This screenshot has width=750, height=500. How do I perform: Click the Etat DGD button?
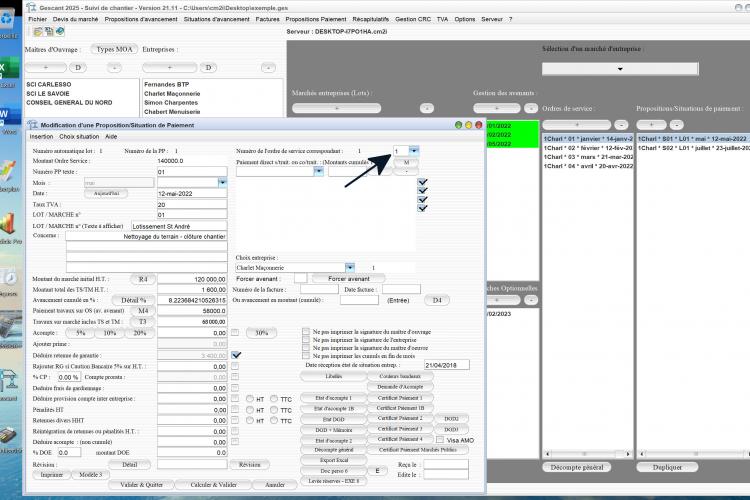pyautogui.click(x=334, y=420)
